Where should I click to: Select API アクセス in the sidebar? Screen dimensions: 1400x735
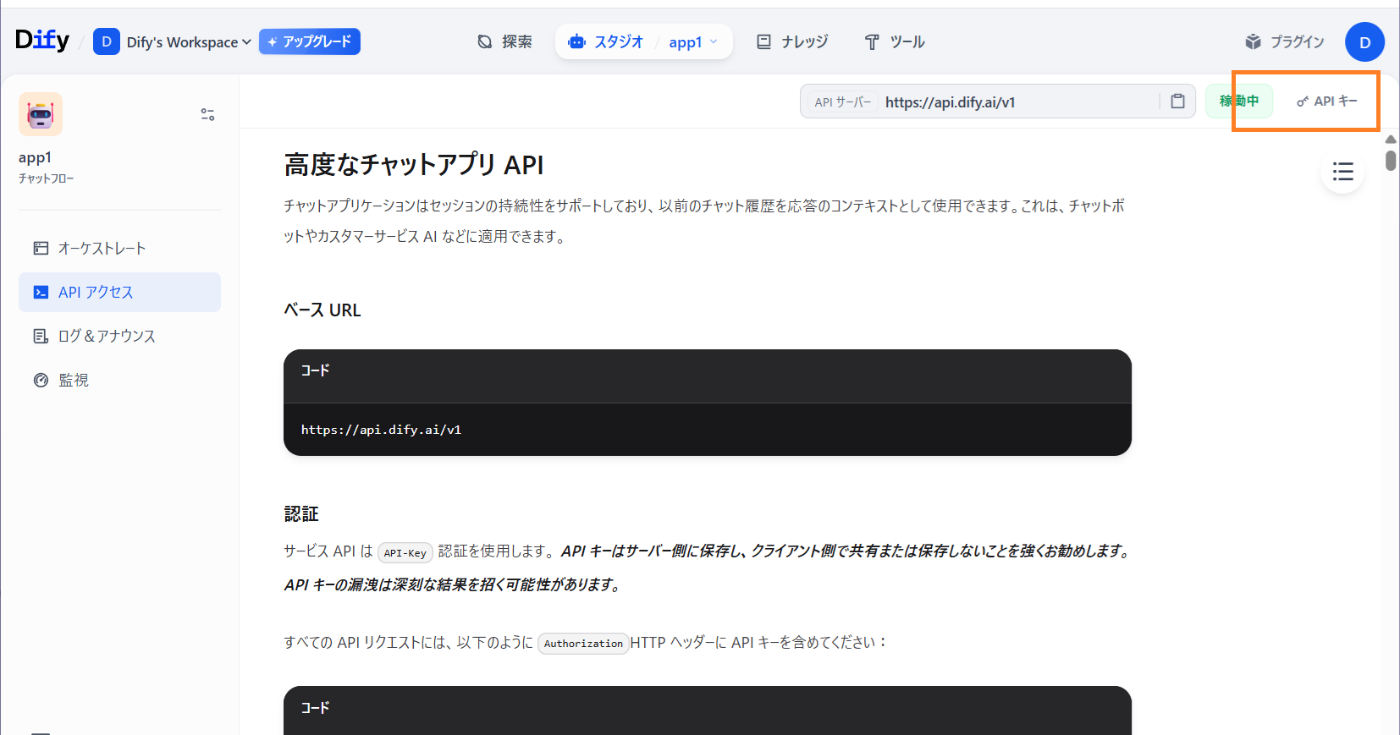click(x=120, y=292)
